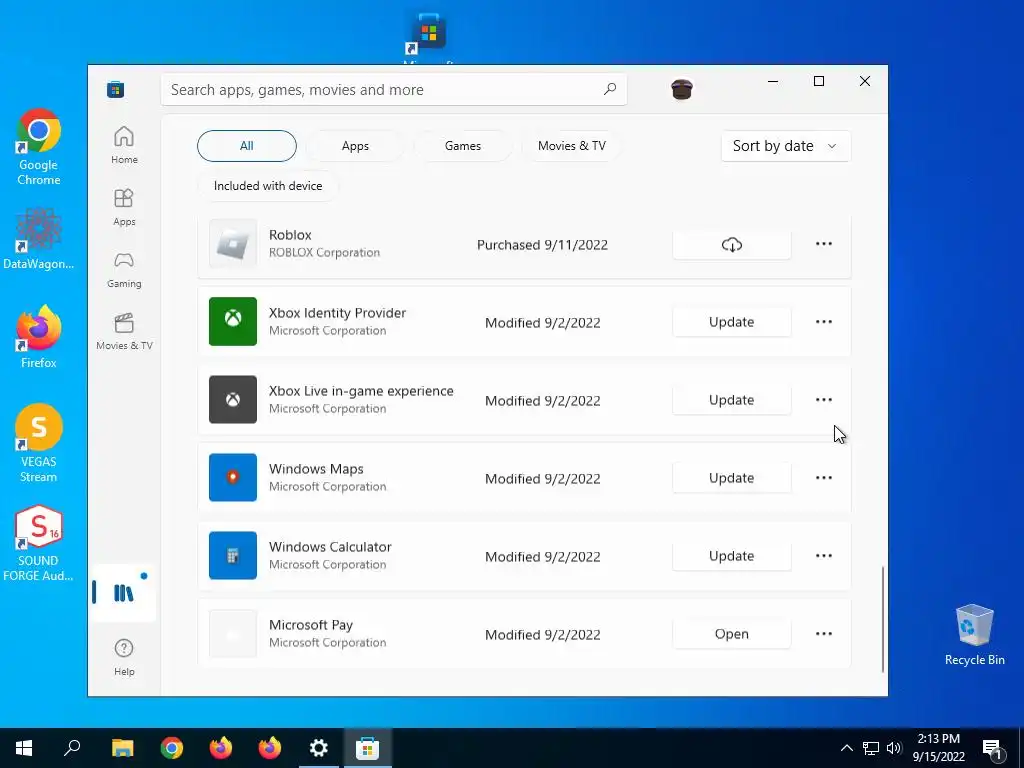1024x768 pixels.
Task: Open more options for Windows Maps
Action: 824,477
